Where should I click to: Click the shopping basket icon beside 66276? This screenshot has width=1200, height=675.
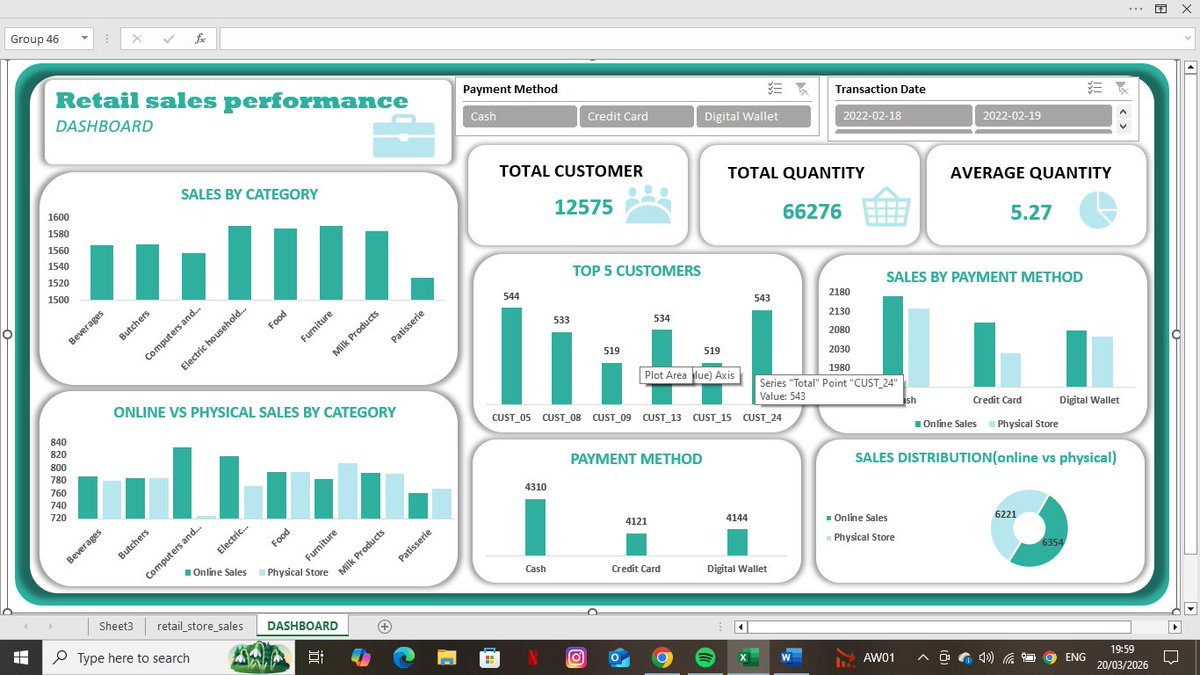(886, 209)
